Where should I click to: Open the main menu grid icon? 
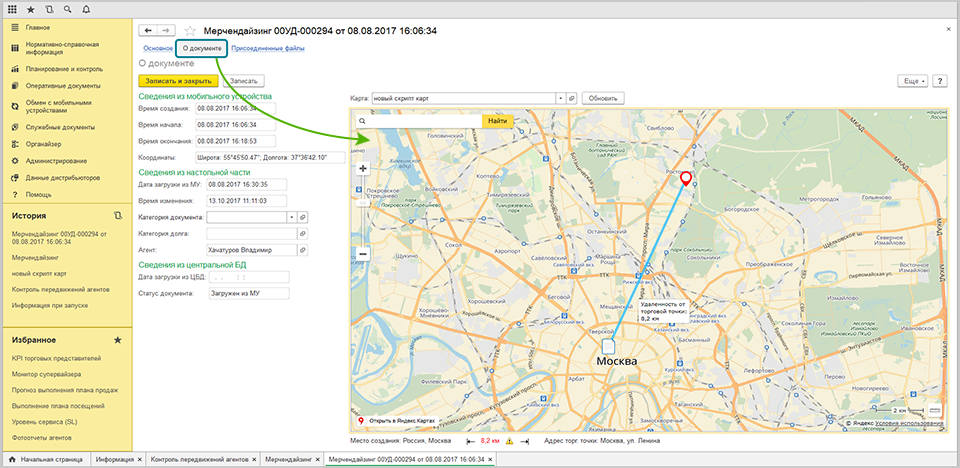tap(13, 10)
